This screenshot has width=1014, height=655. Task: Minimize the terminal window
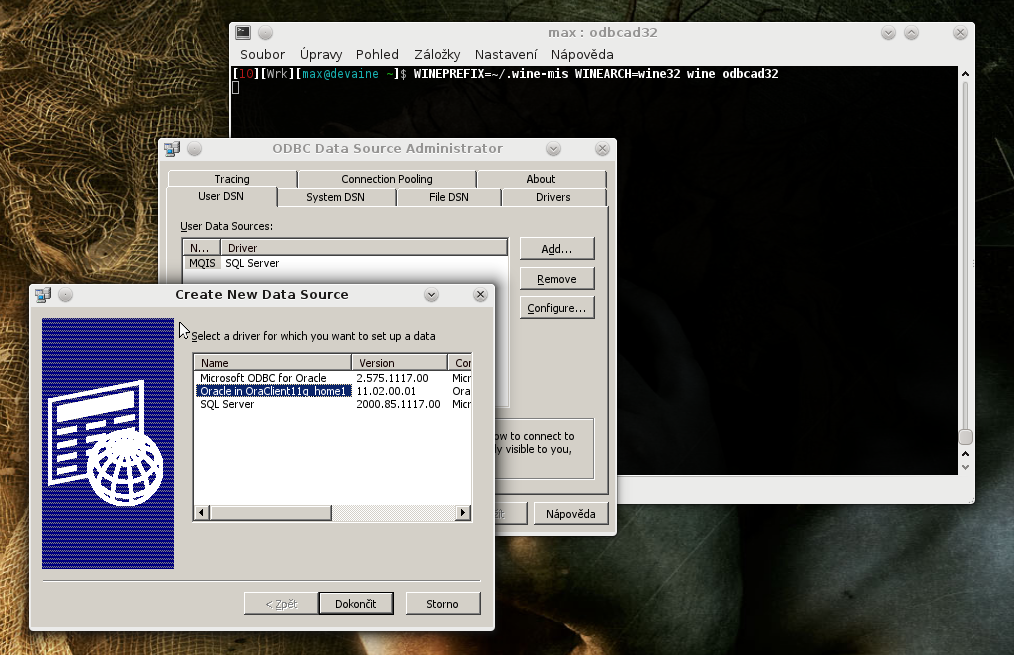888,32
